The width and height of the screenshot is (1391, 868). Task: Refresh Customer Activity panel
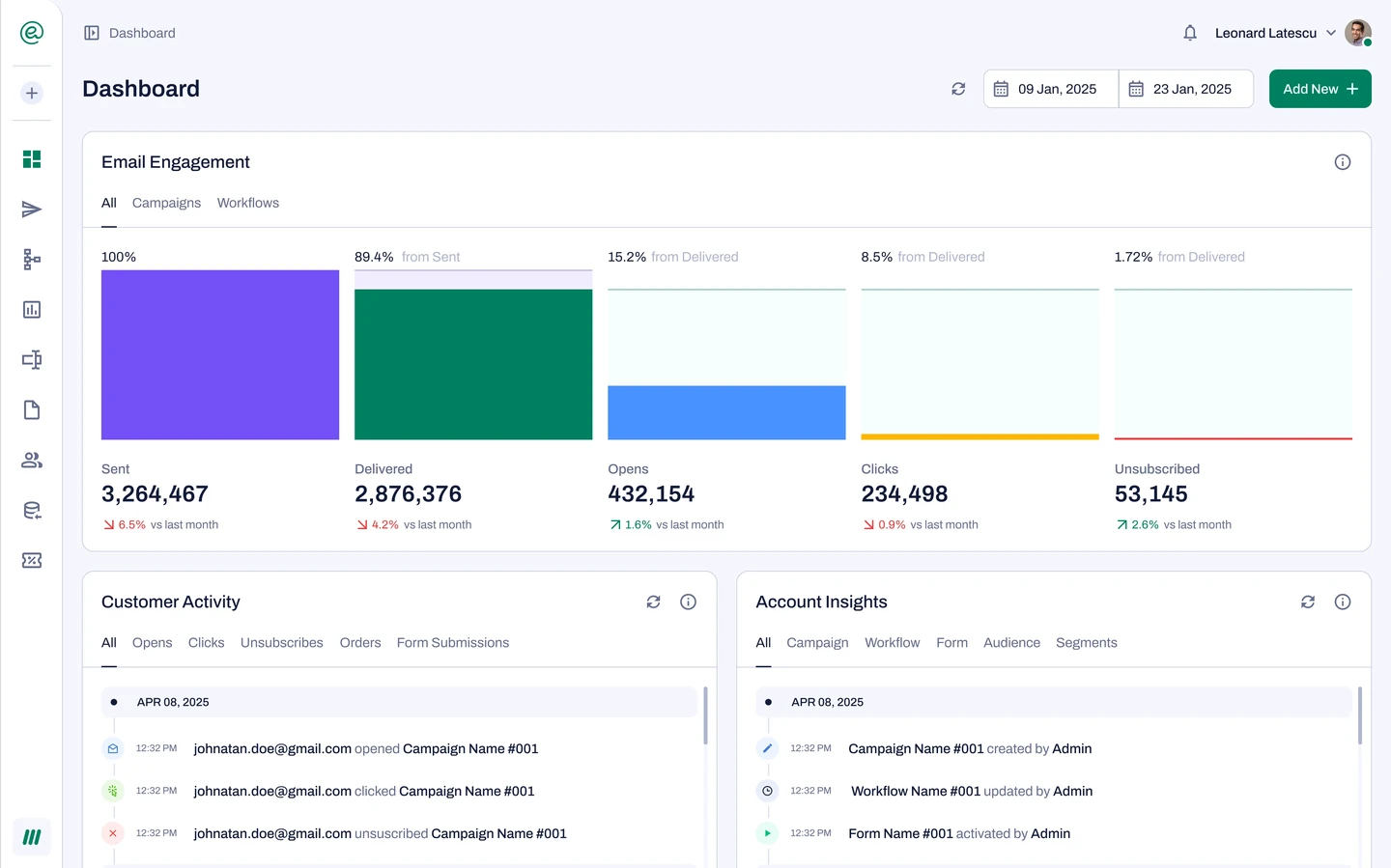(654, 602)
